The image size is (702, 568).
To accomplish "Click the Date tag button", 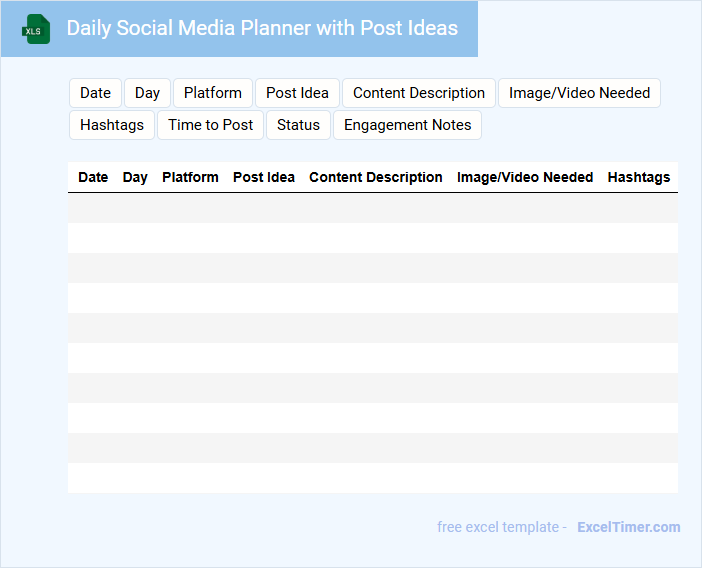I will (x=95, y=93).
